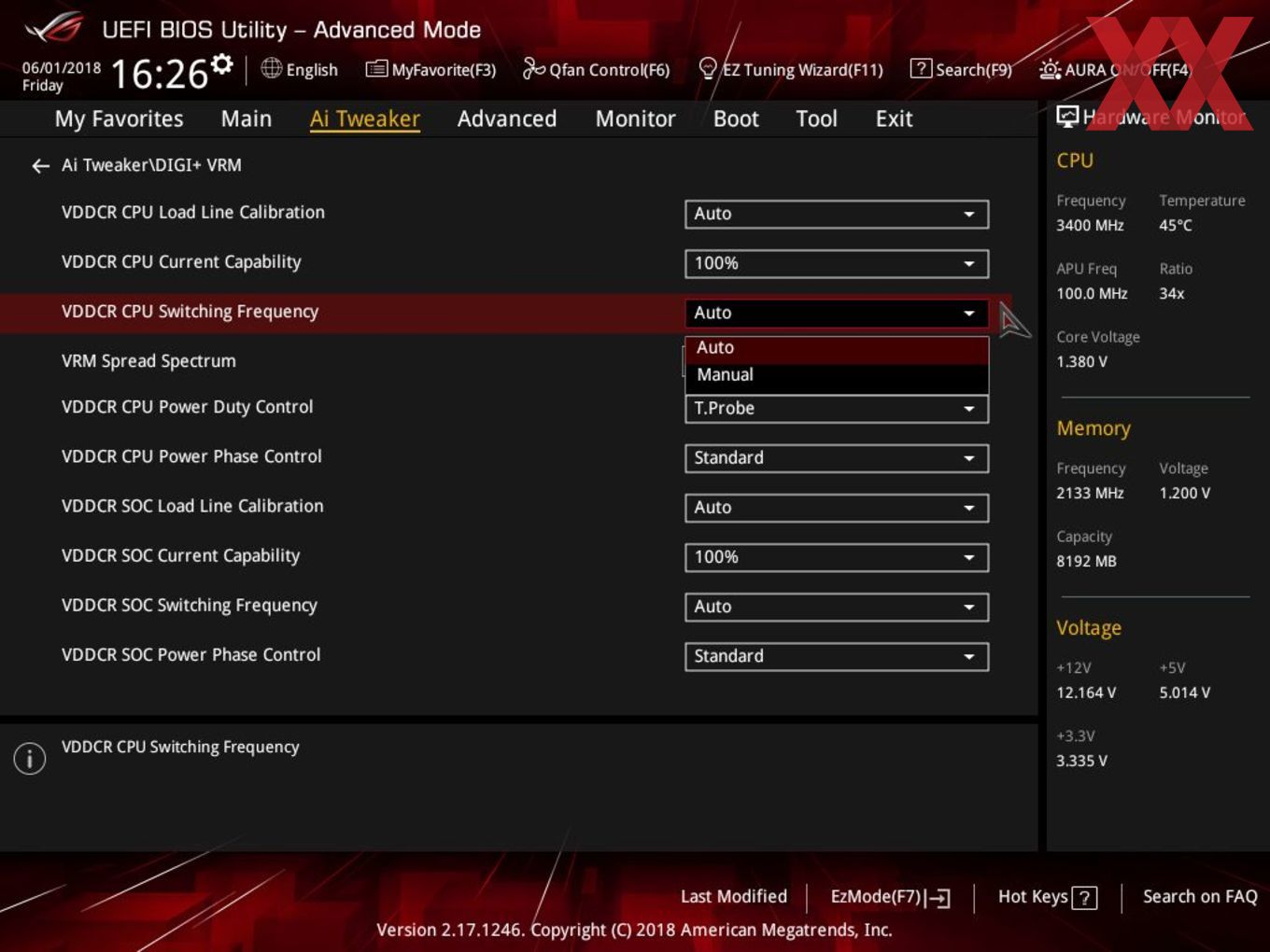1270x952 pixels.
Task: Select VDDCR SOC Power Phase Control label
Action: 190,654
